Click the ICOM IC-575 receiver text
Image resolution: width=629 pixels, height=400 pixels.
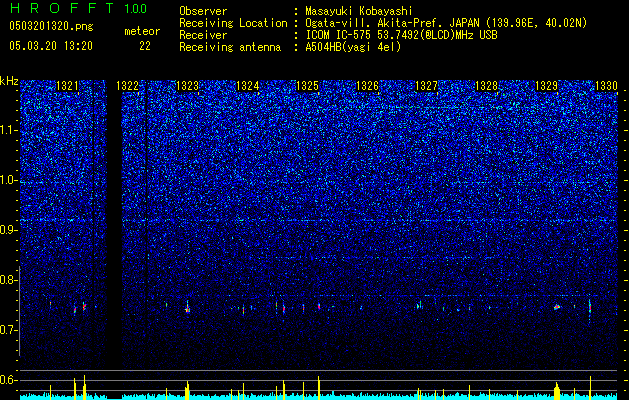[401, 35]
